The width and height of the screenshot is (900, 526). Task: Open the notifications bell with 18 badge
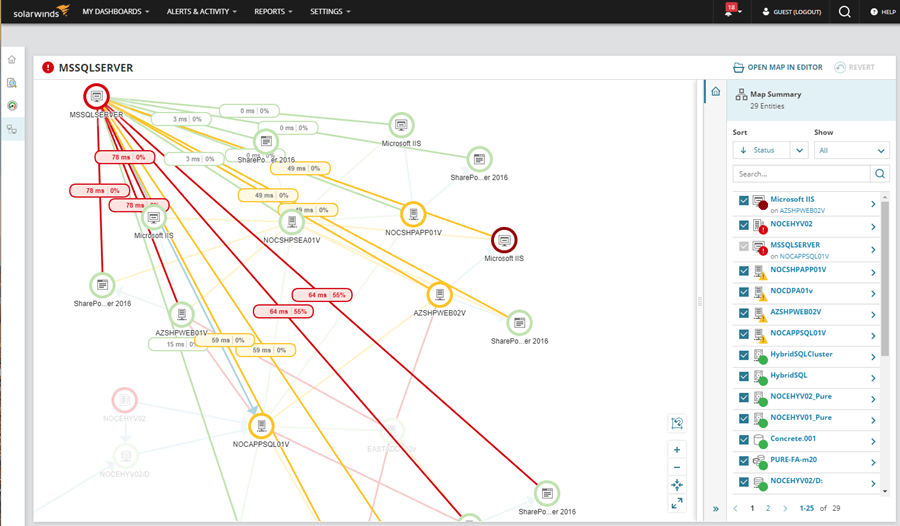pos(730,11)
